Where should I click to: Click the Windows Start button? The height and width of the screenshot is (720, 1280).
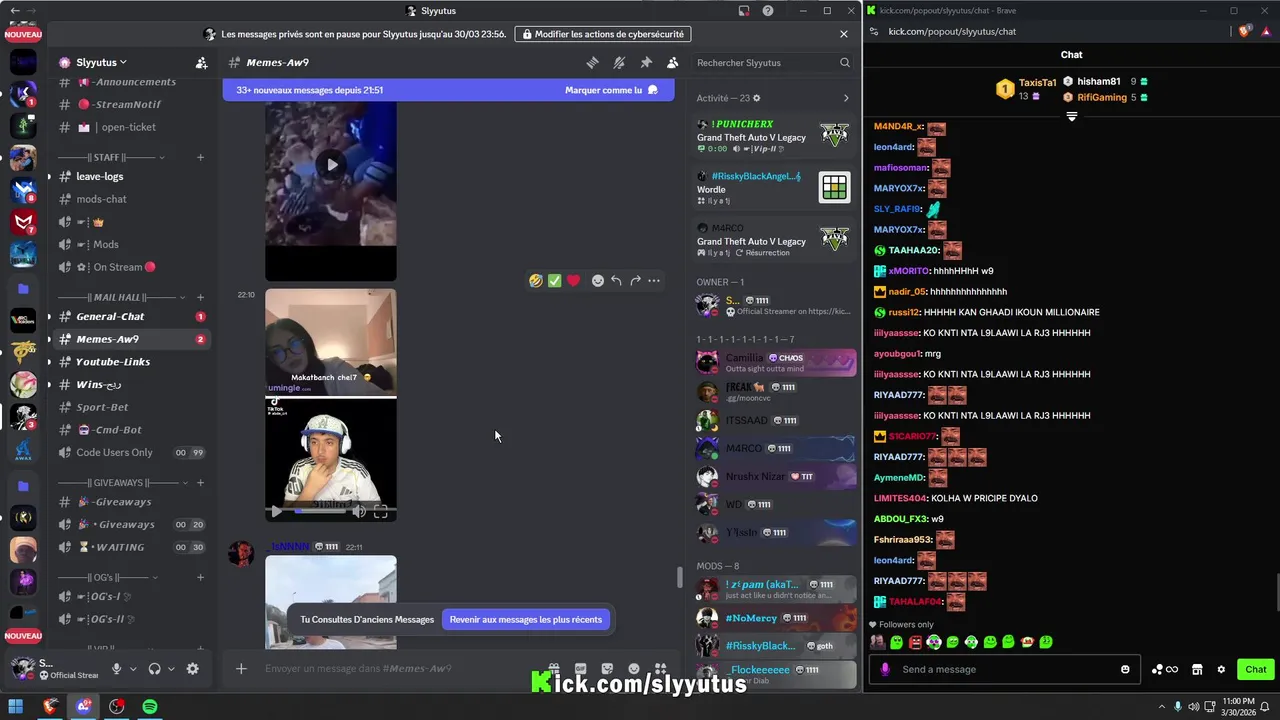(x=17, y=707)
